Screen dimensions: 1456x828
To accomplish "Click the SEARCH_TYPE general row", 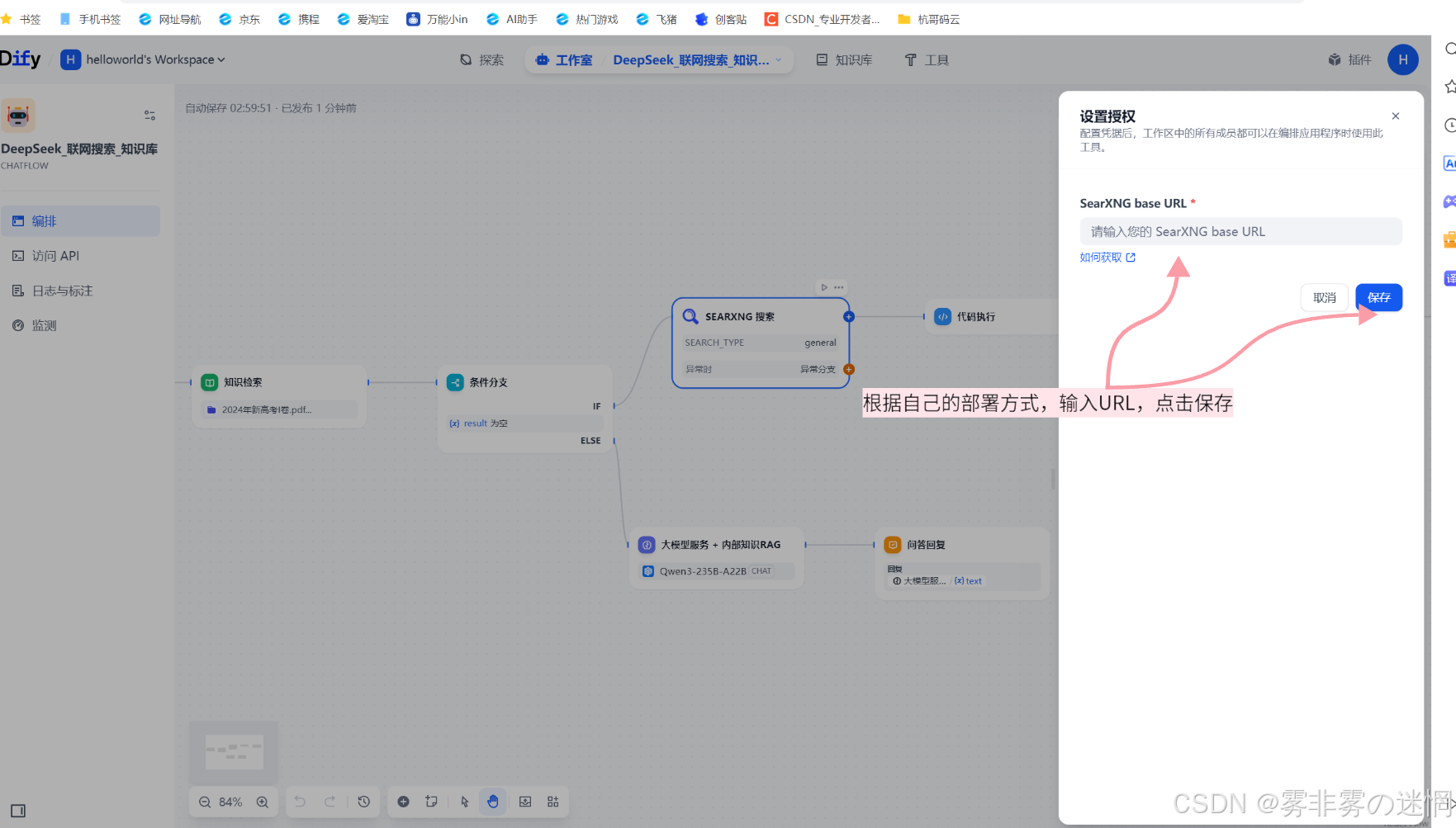I will click(x=761, y=343).
